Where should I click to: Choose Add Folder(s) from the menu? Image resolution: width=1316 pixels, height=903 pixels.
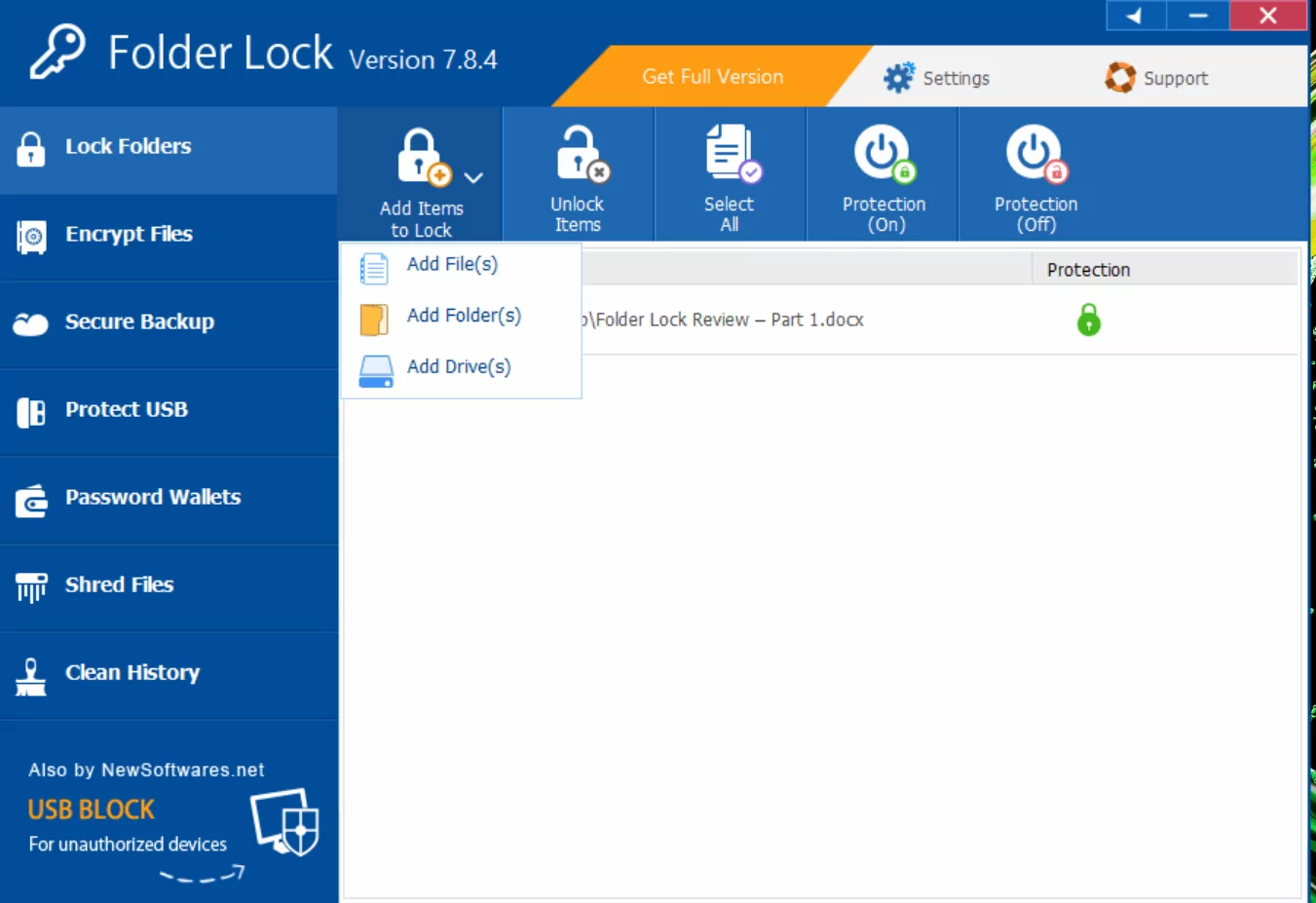pyautogui.click(x=464, y=316)
